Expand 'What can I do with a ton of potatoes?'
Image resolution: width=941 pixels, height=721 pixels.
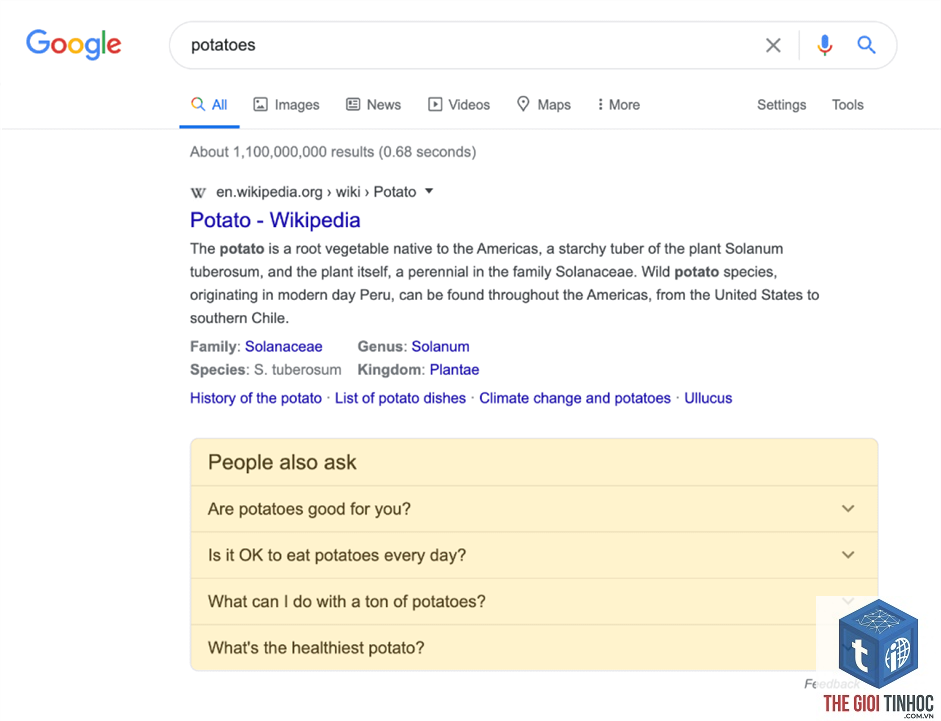coord(534,601)
